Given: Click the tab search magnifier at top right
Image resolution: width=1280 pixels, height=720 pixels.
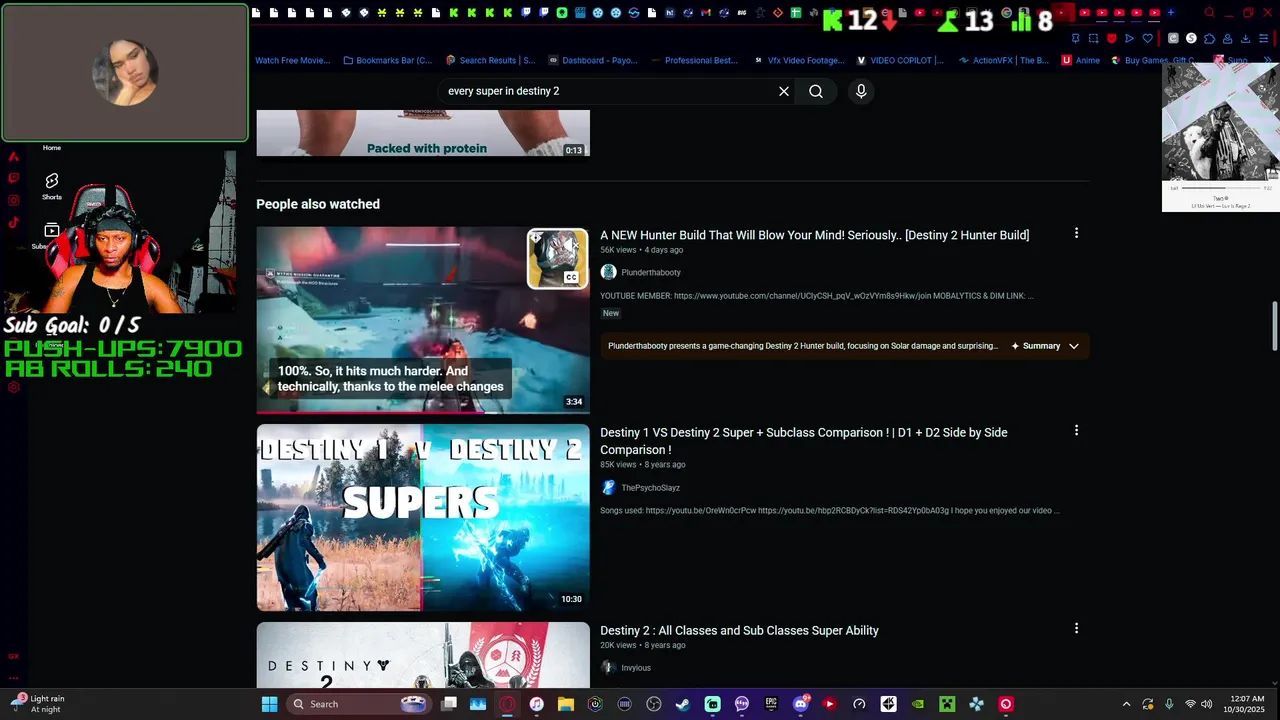Looking at the screenshot, I should pos(1209,13).
